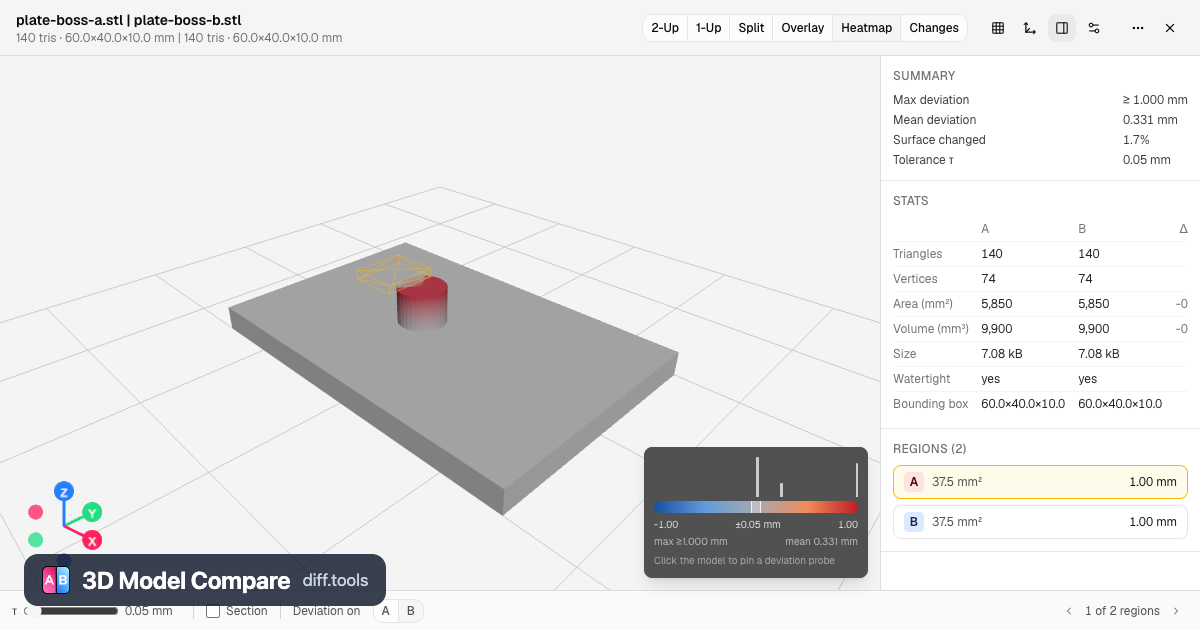Click the Bounding box row label
Screen dimensions: 1200x630
click(x=931, y=404)
